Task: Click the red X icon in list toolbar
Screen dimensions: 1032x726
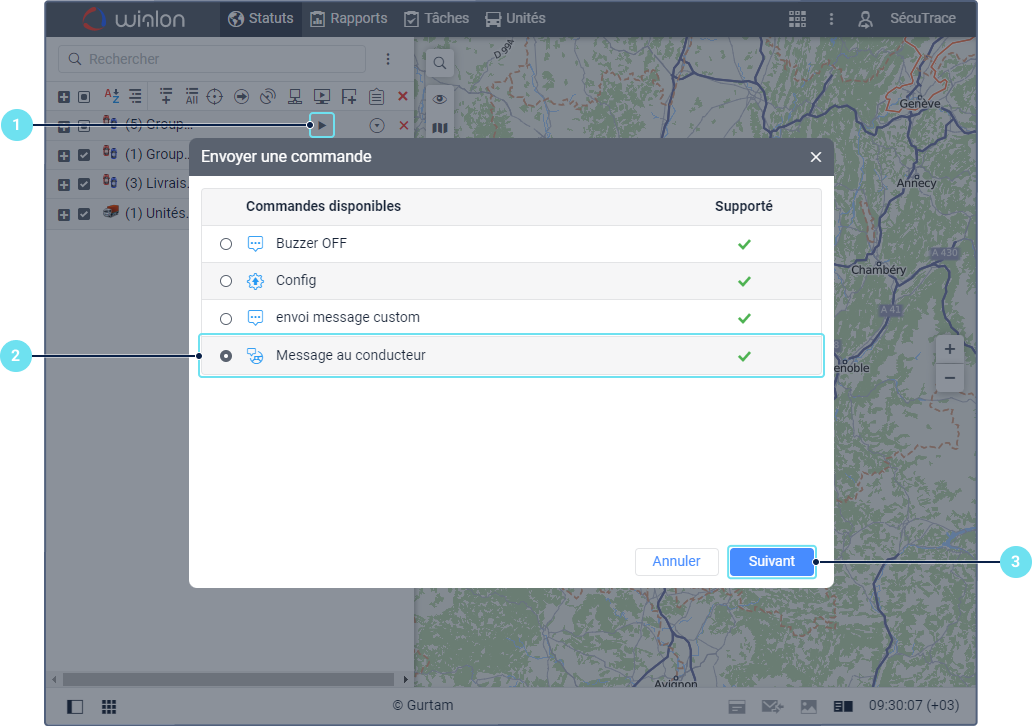Action: point(403,96)
